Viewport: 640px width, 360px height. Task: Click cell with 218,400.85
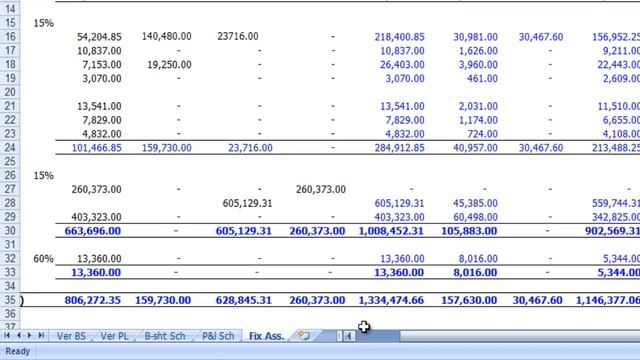pos(400,37)
